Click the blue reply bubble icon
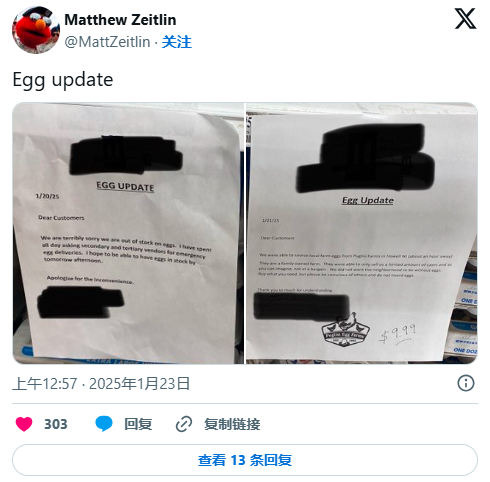The image size is (490, 482). (x=104, y=424)
